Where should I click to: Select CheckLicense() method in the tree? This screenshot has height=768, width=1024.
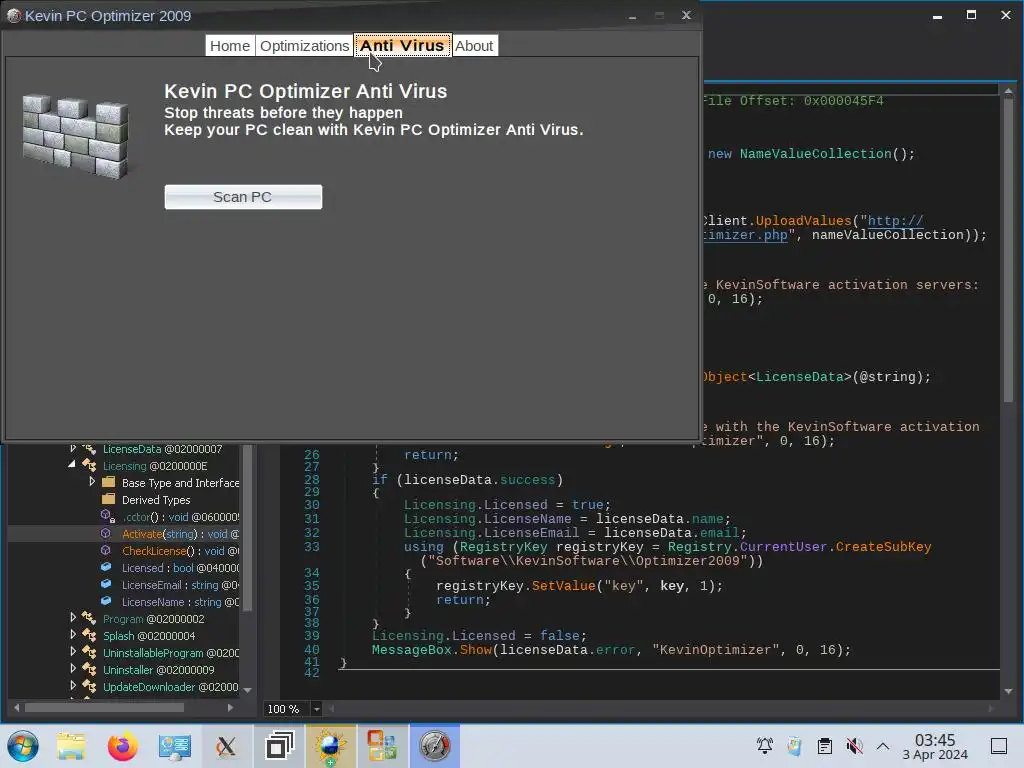pyautogui.click(x=180, y=551)
